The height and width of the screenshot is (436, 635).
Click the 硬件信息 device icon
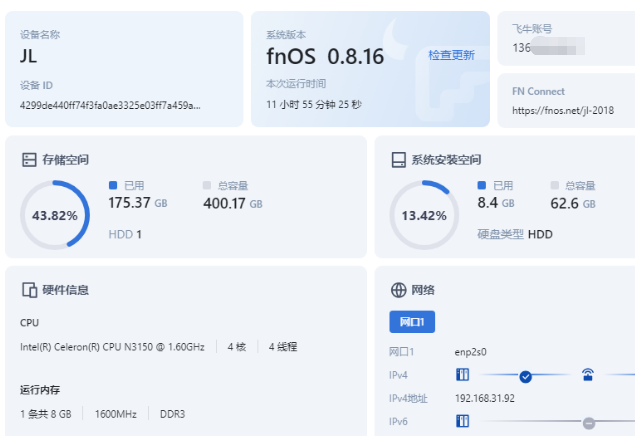pos(29,290)
